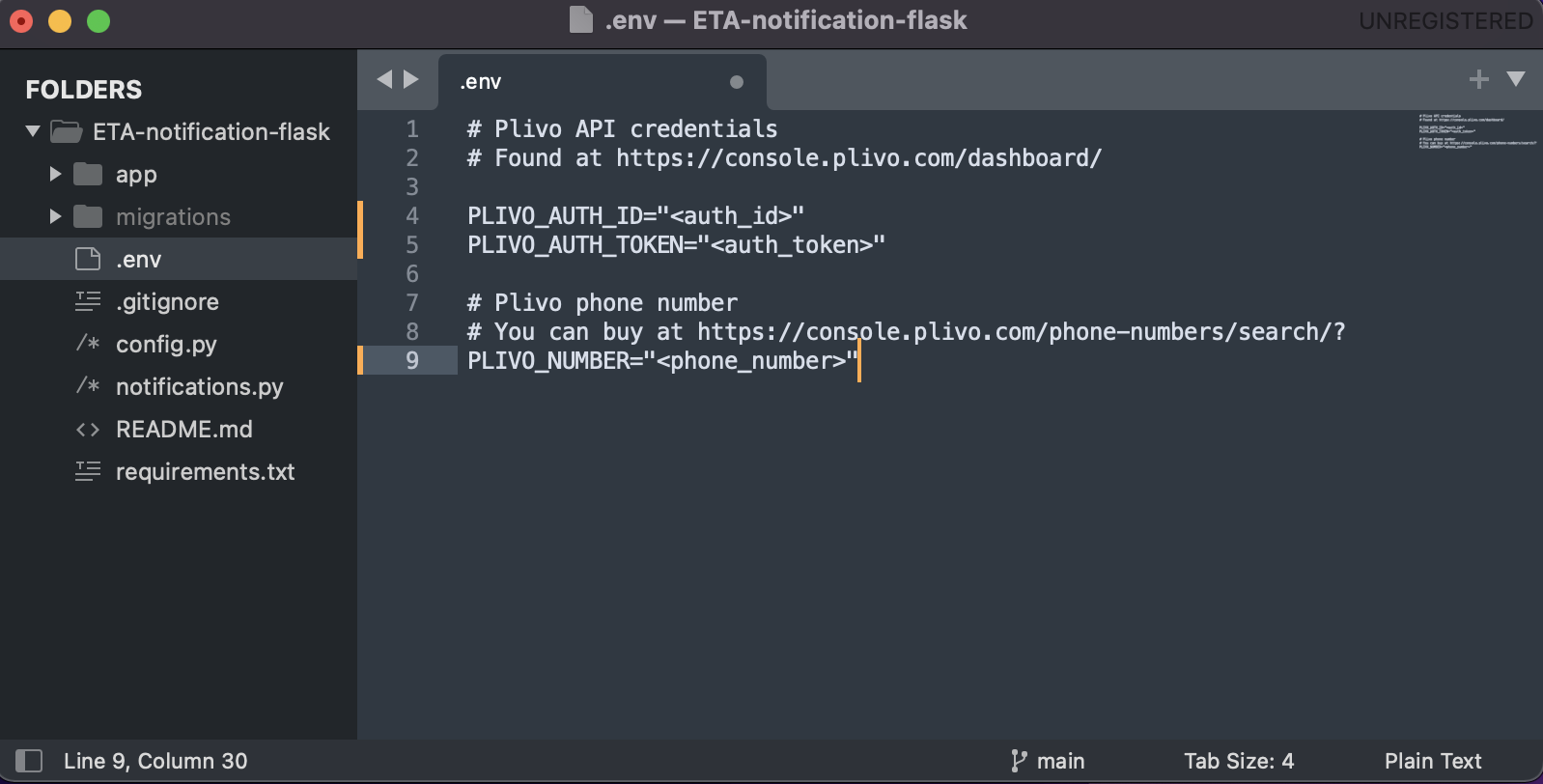
Task: Navigate forward with the right tab arrow
Action: (x=411, y=79)
